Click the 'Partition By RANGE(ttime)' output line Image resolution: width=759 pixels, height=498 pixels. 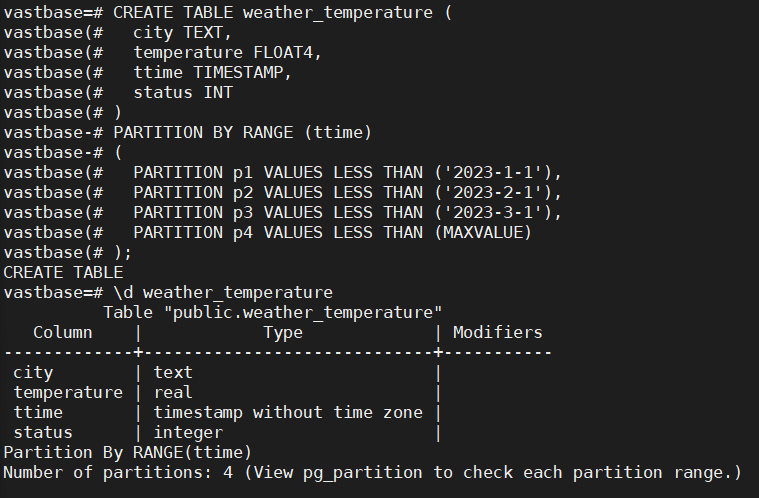(x=127, y=452)
